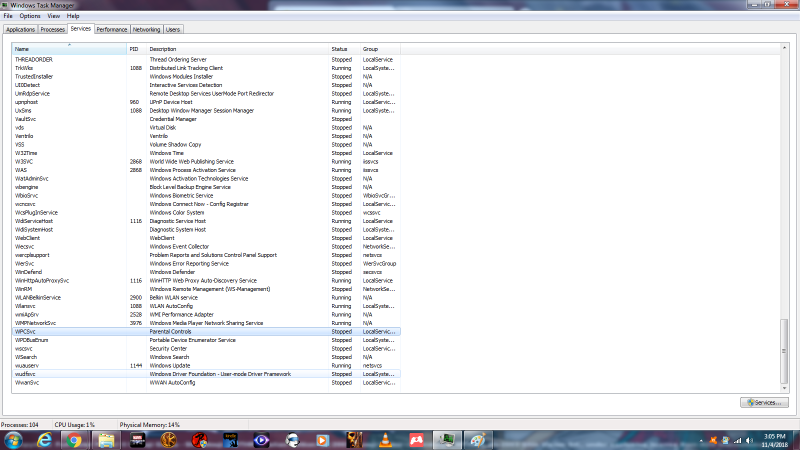Select the WinRM service row
800x450 pixels.
(x=206, y=289)
